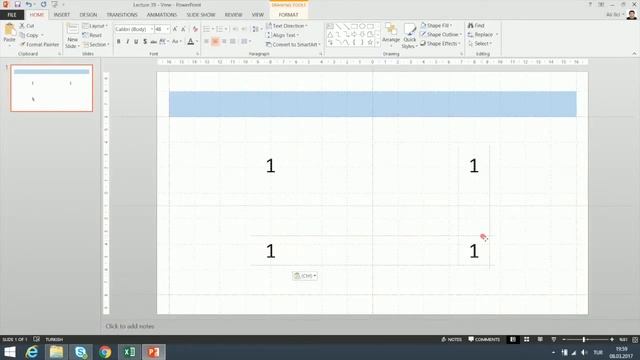Insert a new slide
The image size is (640, 360).
pos(72,36)
